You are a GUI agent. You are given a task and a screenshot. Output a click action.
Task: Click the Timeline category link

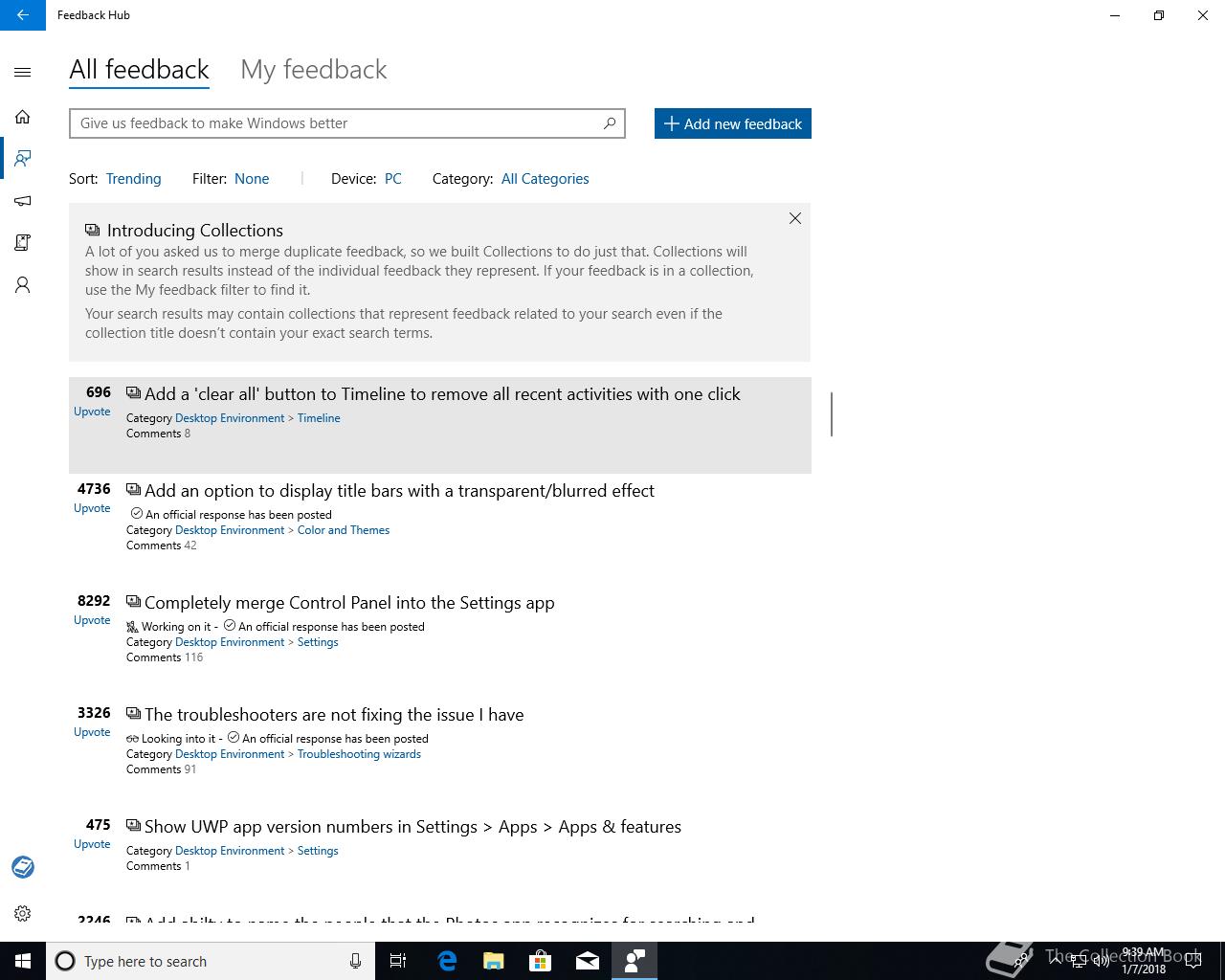pyautogui.click(x=319, y=418)
